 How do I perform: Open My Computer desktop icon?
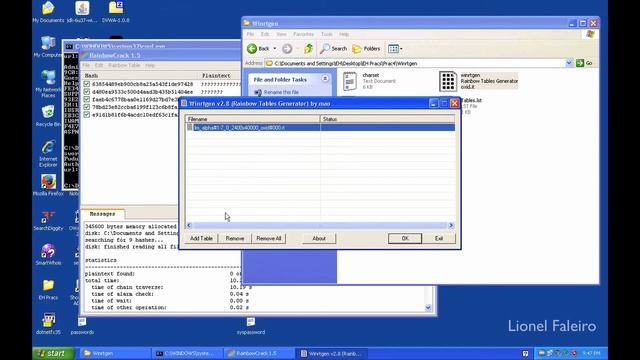48,47
